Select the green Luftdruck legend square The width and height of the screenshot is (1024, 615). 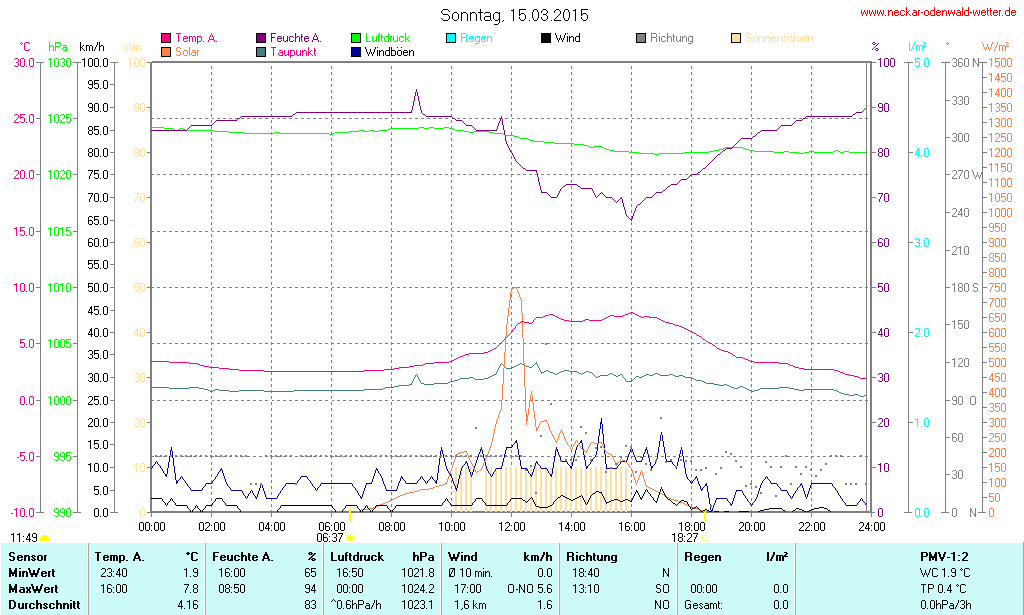click(x=356, y=38)
